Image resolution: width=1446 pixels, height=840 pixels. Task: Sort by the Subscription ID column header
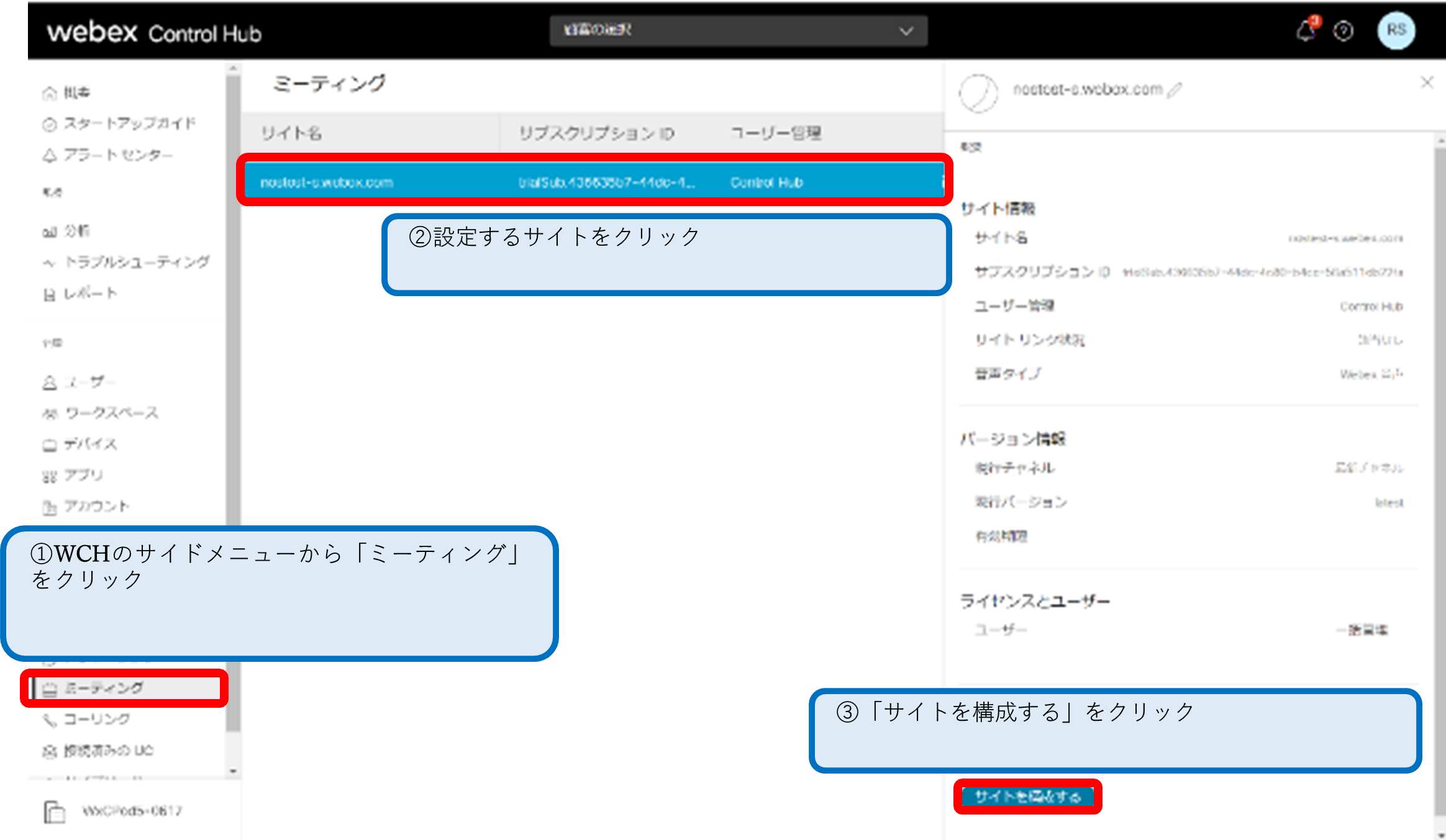[596, 133]
